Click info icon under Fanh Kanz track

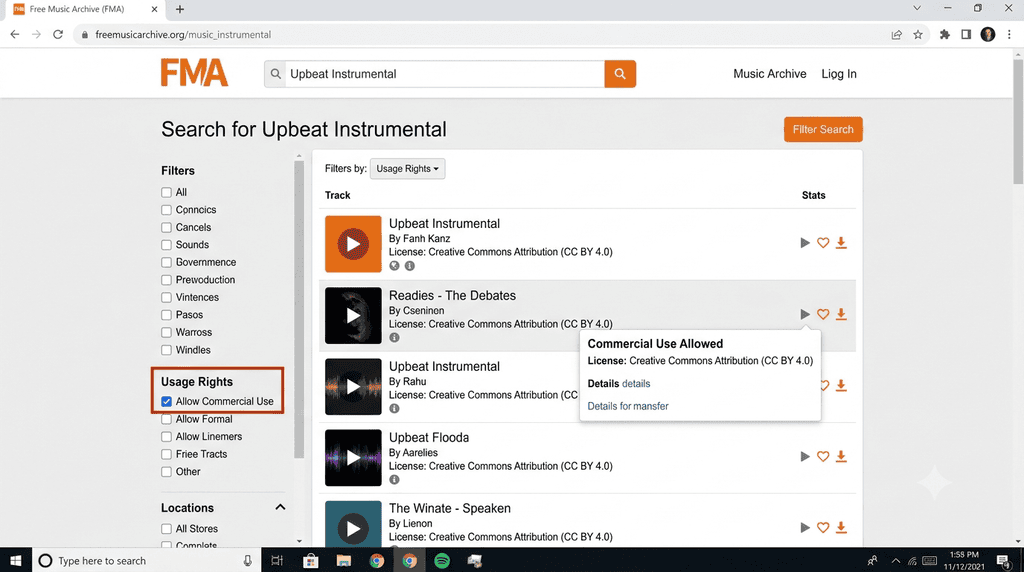(409, 266)
